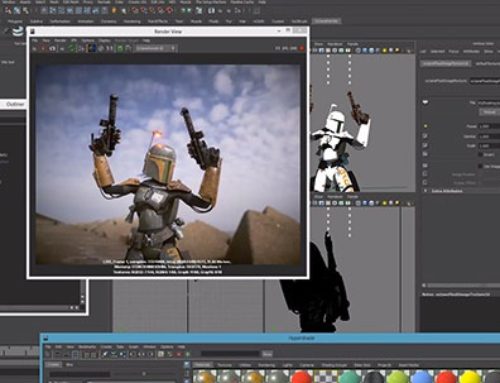The width and height of the screenshot is (500, 383).
Task: Select the blue material swatch in Hypershade
Action: pos(421,377)
